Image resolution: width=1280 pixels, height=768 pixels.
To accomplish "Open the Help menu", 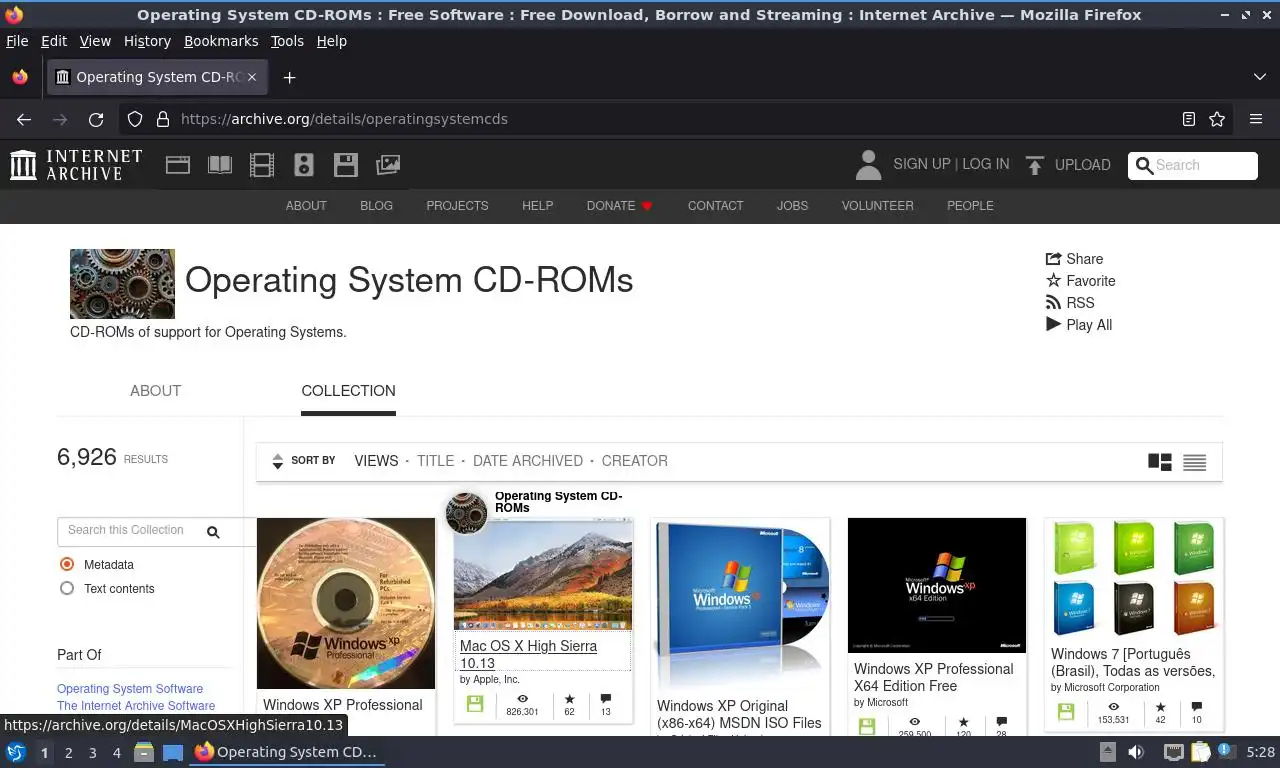I will (x=332, y=41).
